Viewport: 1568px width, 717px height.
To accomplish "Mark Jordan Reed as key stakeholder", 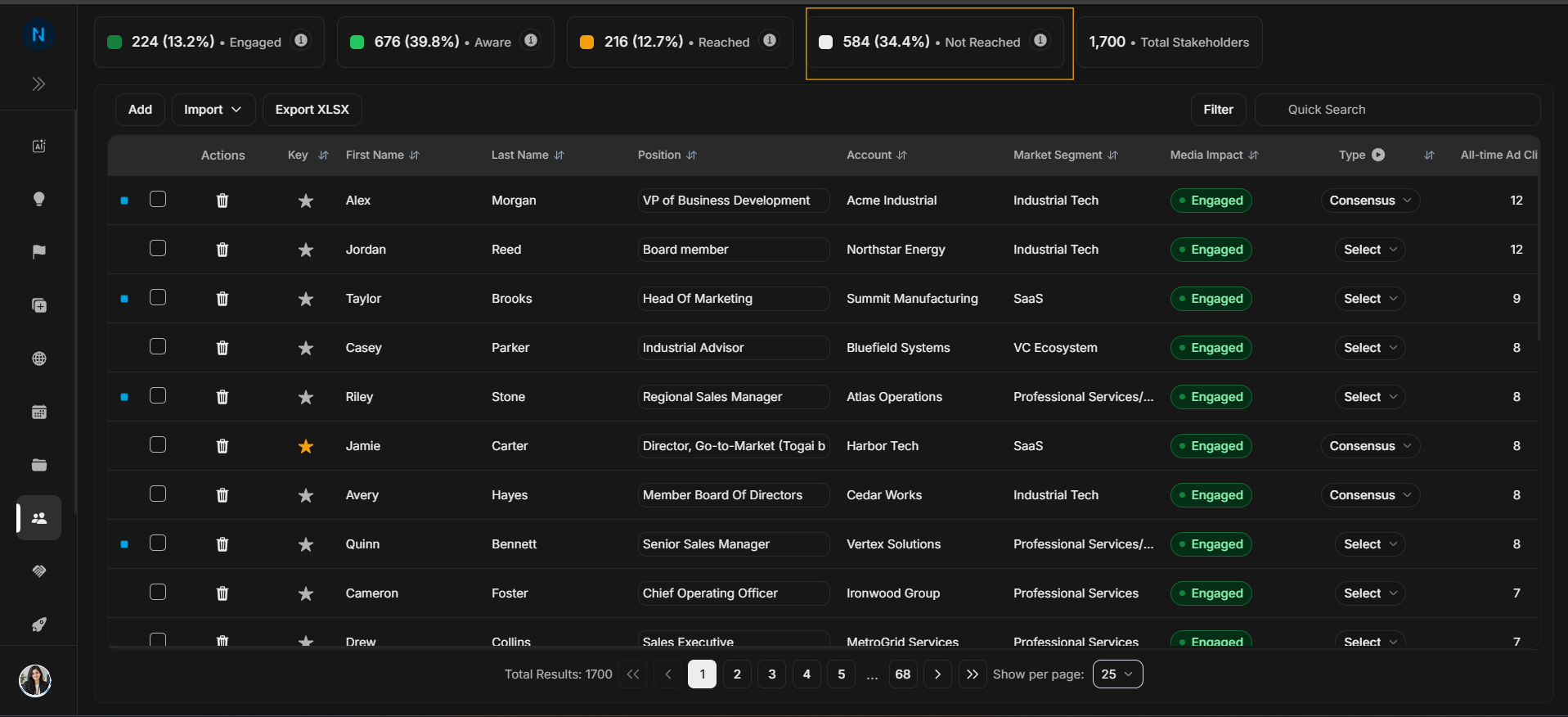I will (306, 250).
